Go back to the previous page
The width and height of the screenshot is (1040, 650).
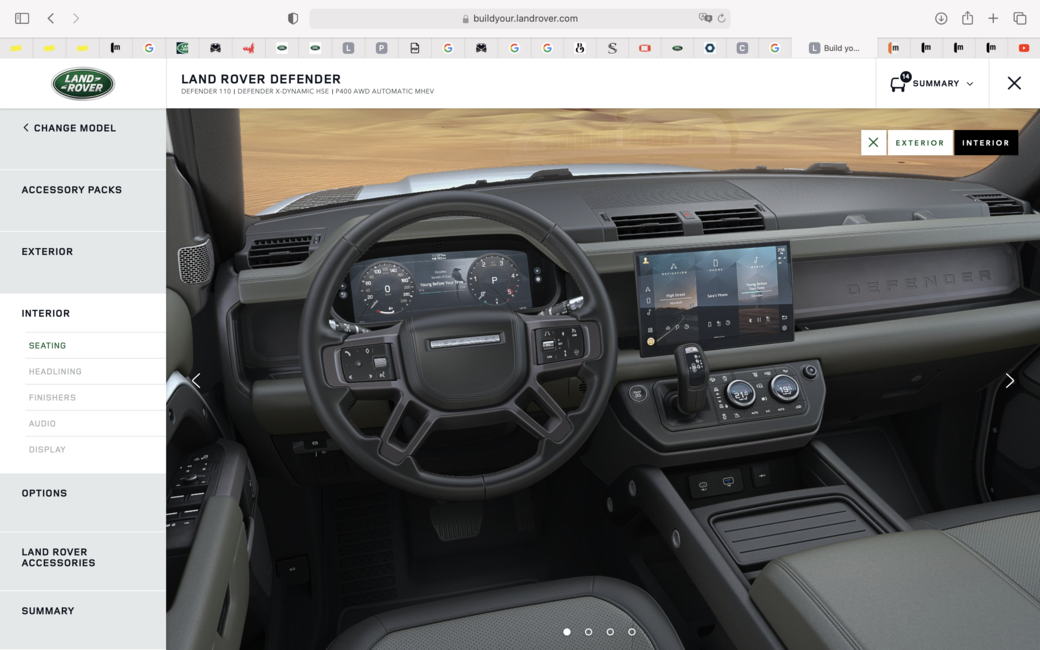51,19
